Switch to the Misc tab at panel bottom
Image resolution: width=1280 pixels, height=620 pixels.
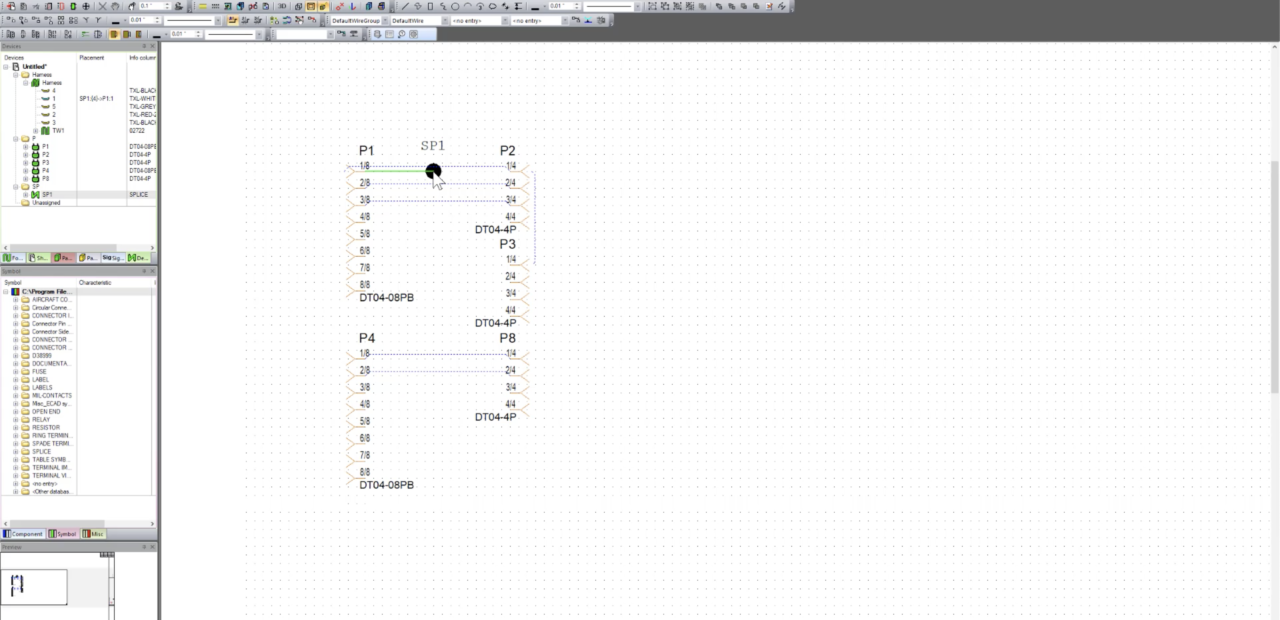tap(92, 533)
